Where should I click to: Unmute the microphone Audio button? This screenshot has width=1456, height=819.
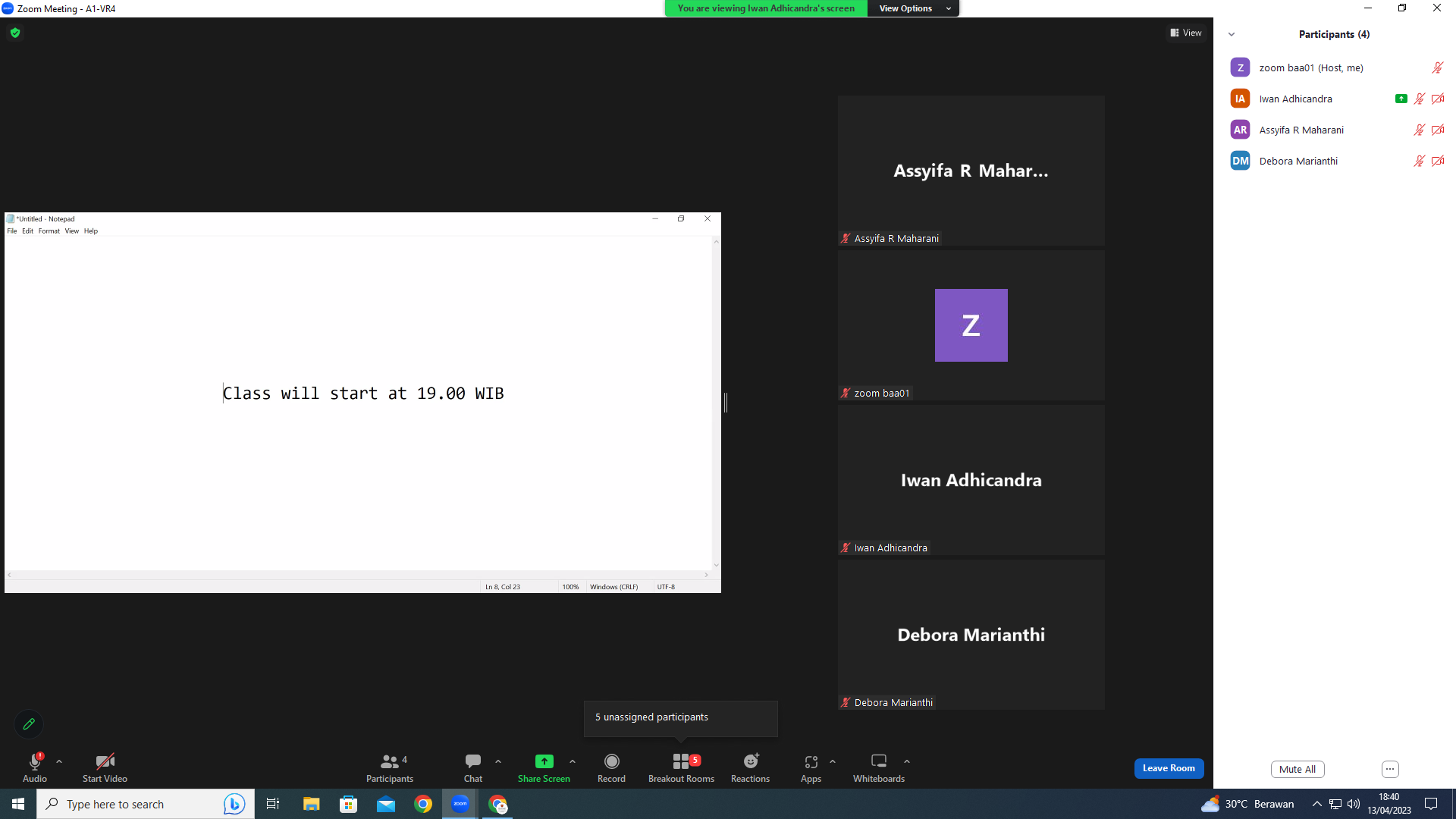click(35, 767)
